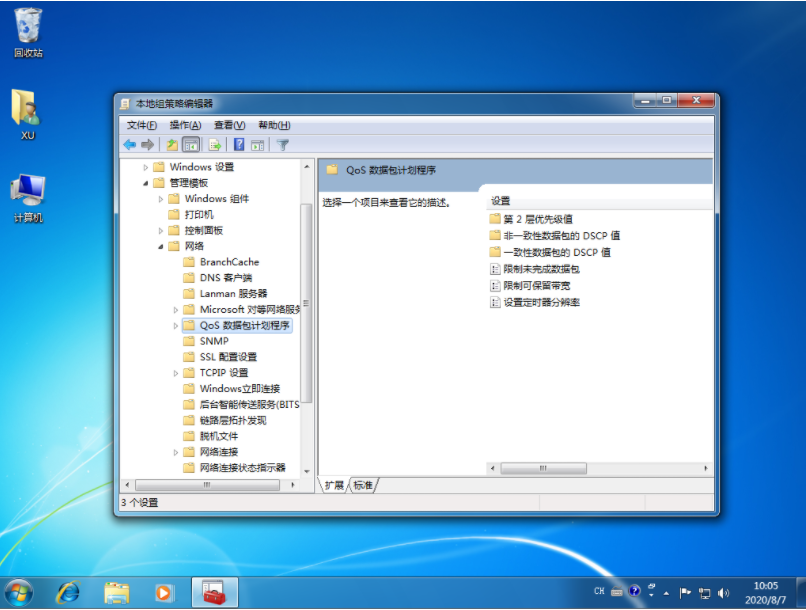This screenshot has width=806, height=610.
Task: Click the bottom horizontal scrollbar of settings pane
Action: coord(545,467)
